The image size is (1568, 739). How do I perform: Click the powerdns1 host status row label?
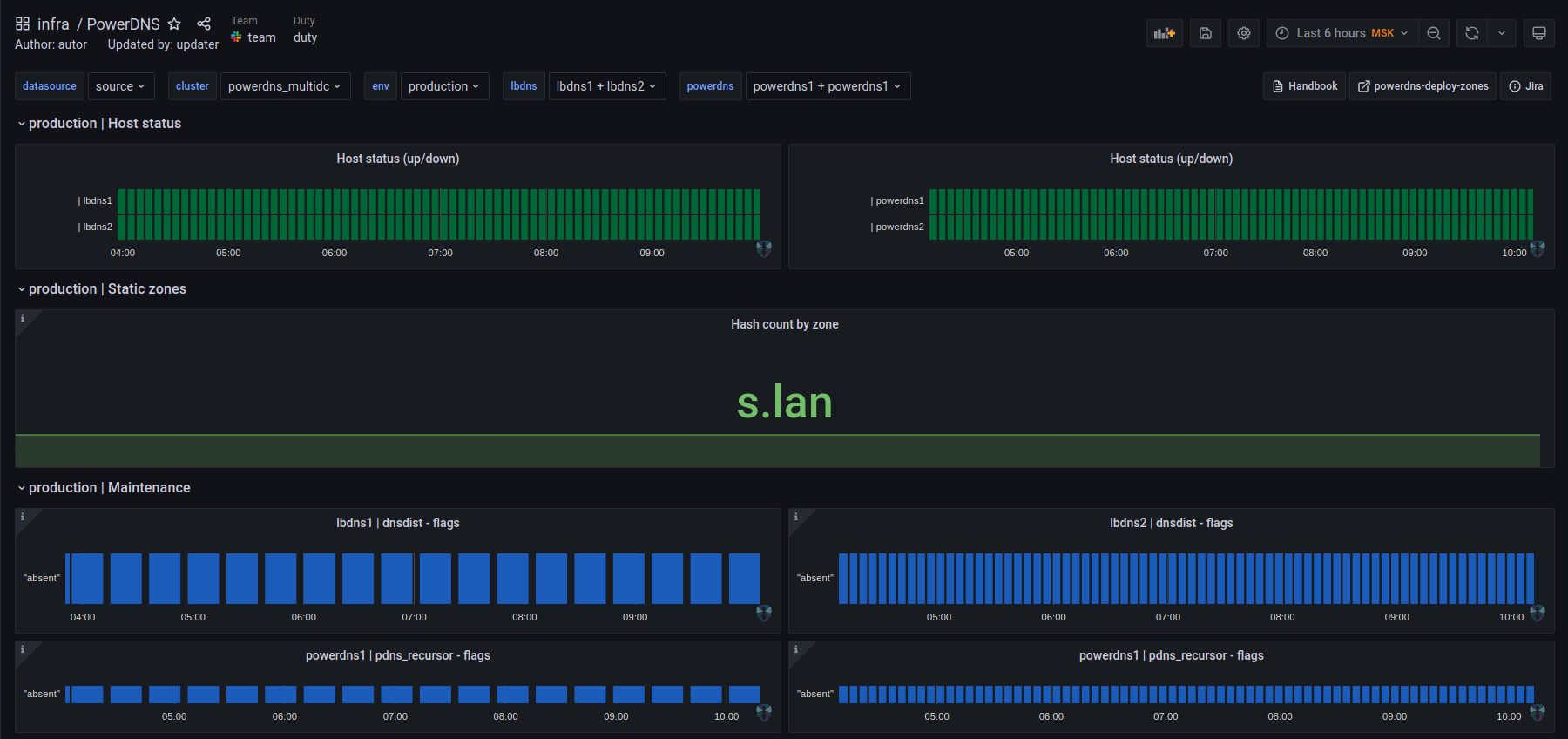(897, 200)
